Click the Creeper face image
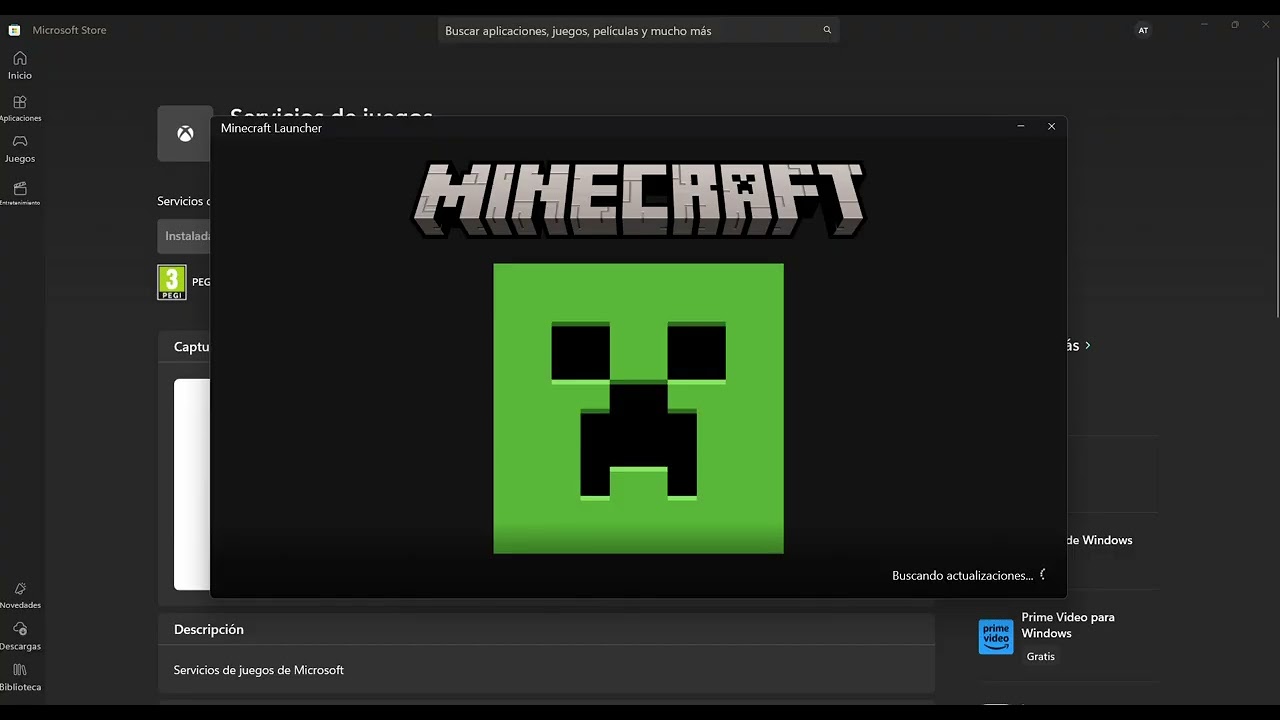 (638, 408)
